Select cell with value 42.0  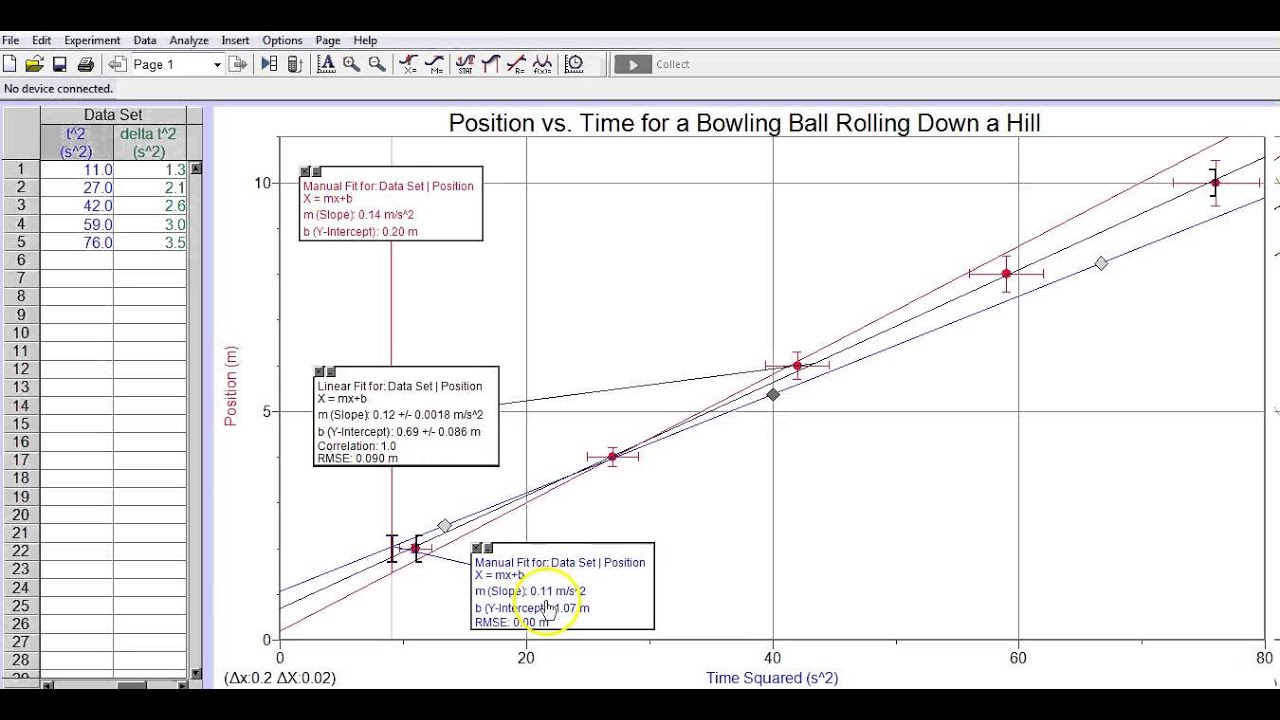point(77,206)
